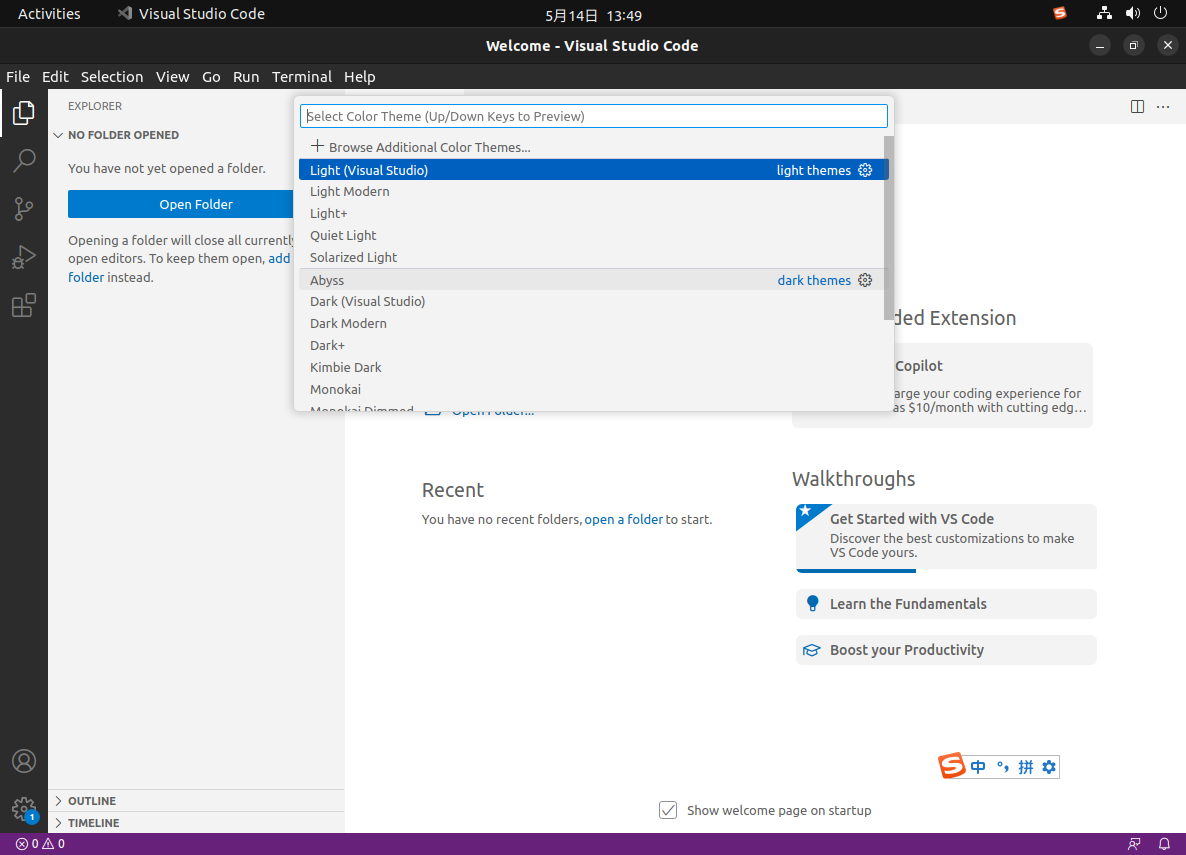Click the light themes gear icon
1186x855 pixels.
pos(865,170)
